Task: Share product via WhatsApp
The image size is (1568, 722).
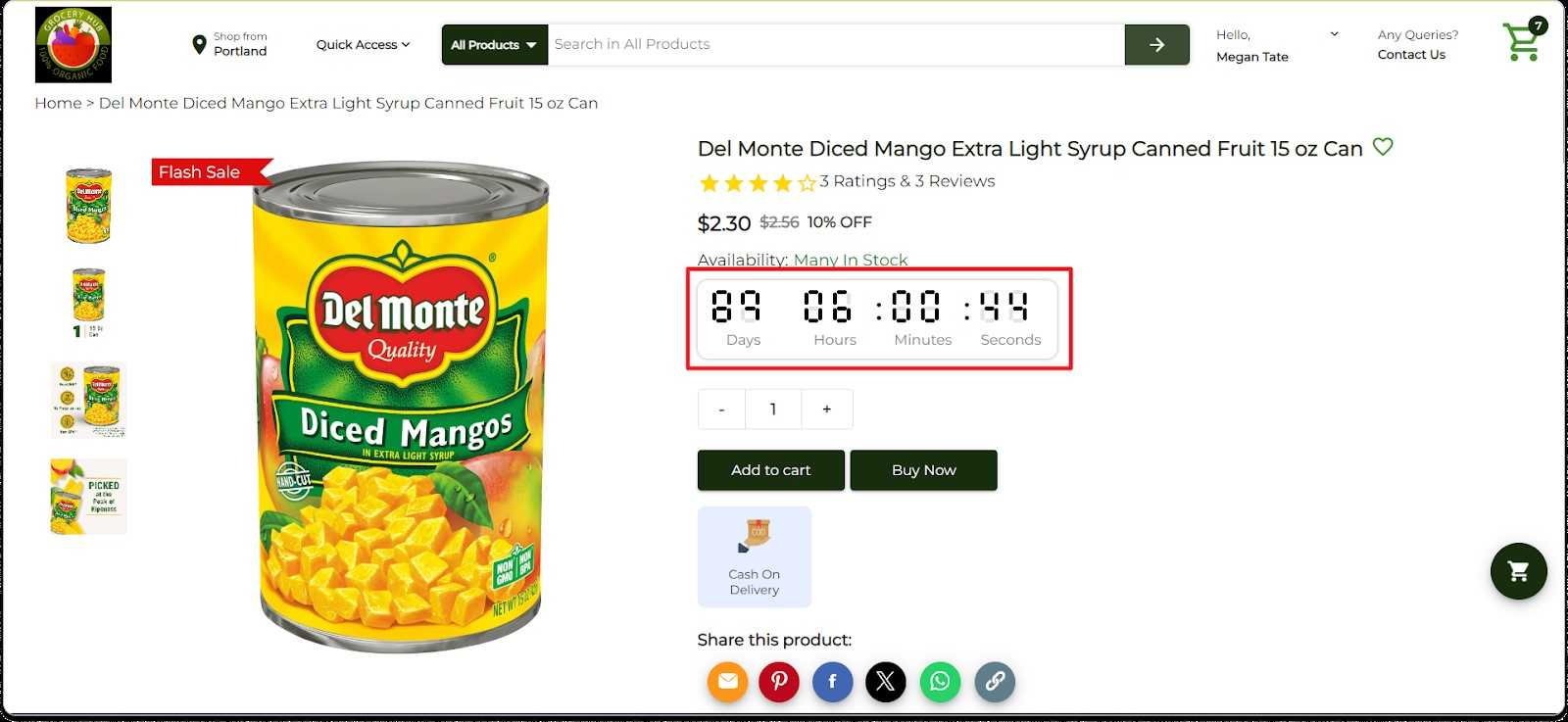Action: point(939,682)
